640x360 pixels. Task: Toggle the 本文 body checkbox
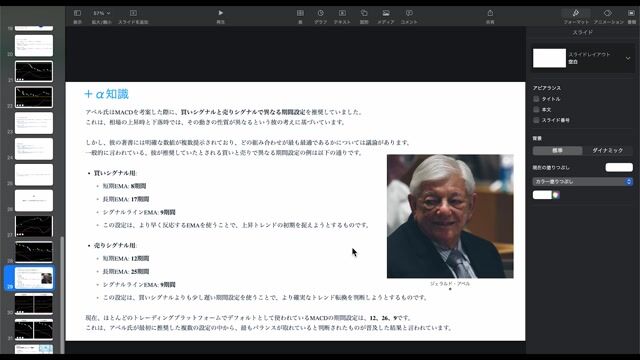point(536,109)
